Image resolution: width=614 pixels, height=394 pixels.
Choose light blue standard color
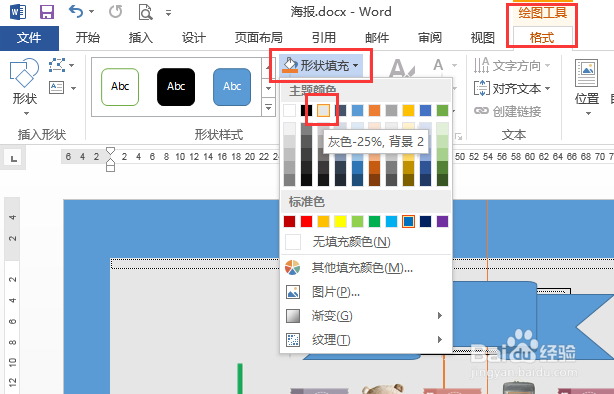(x=391, y=222)
